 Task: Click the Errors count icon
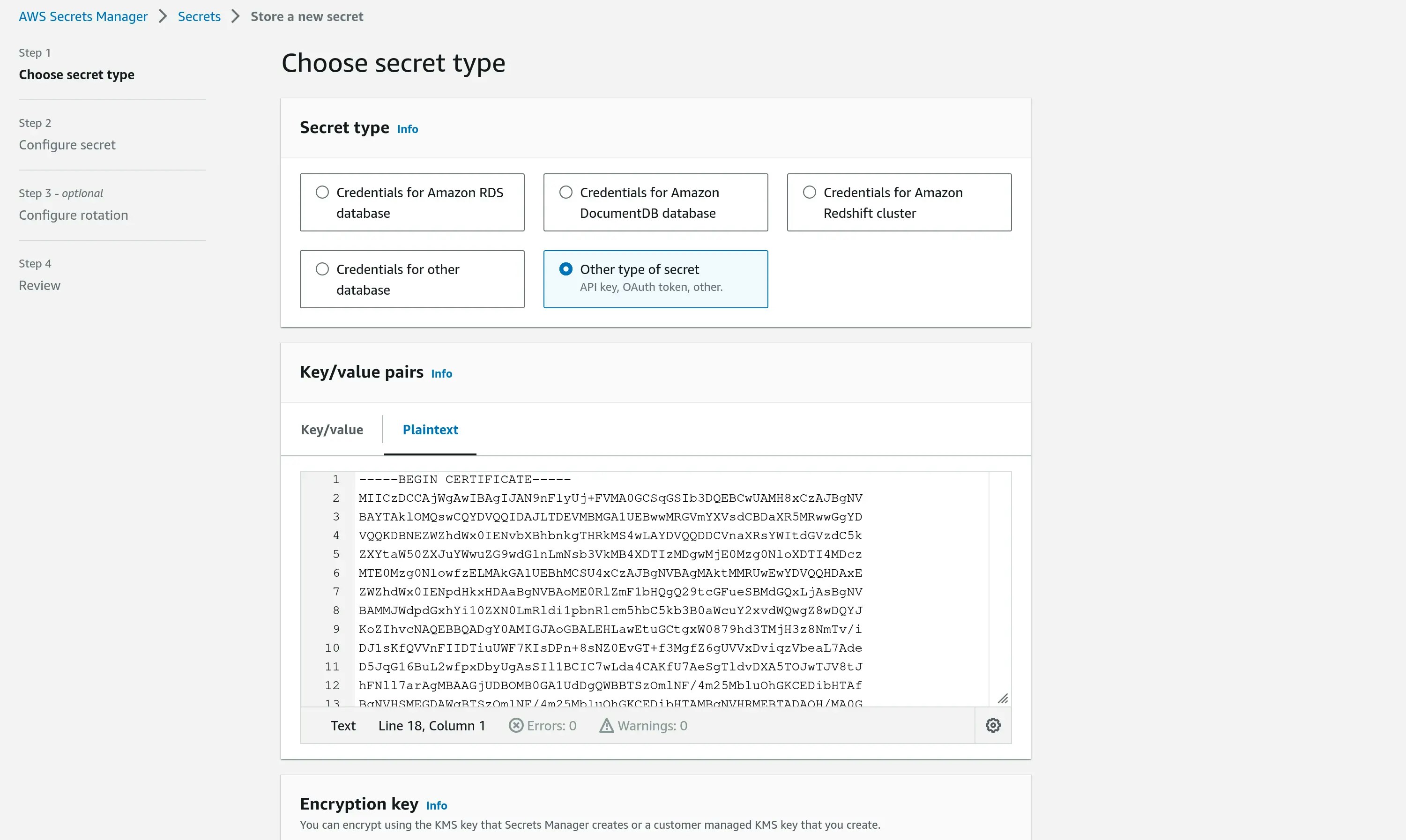coord(516,726)
